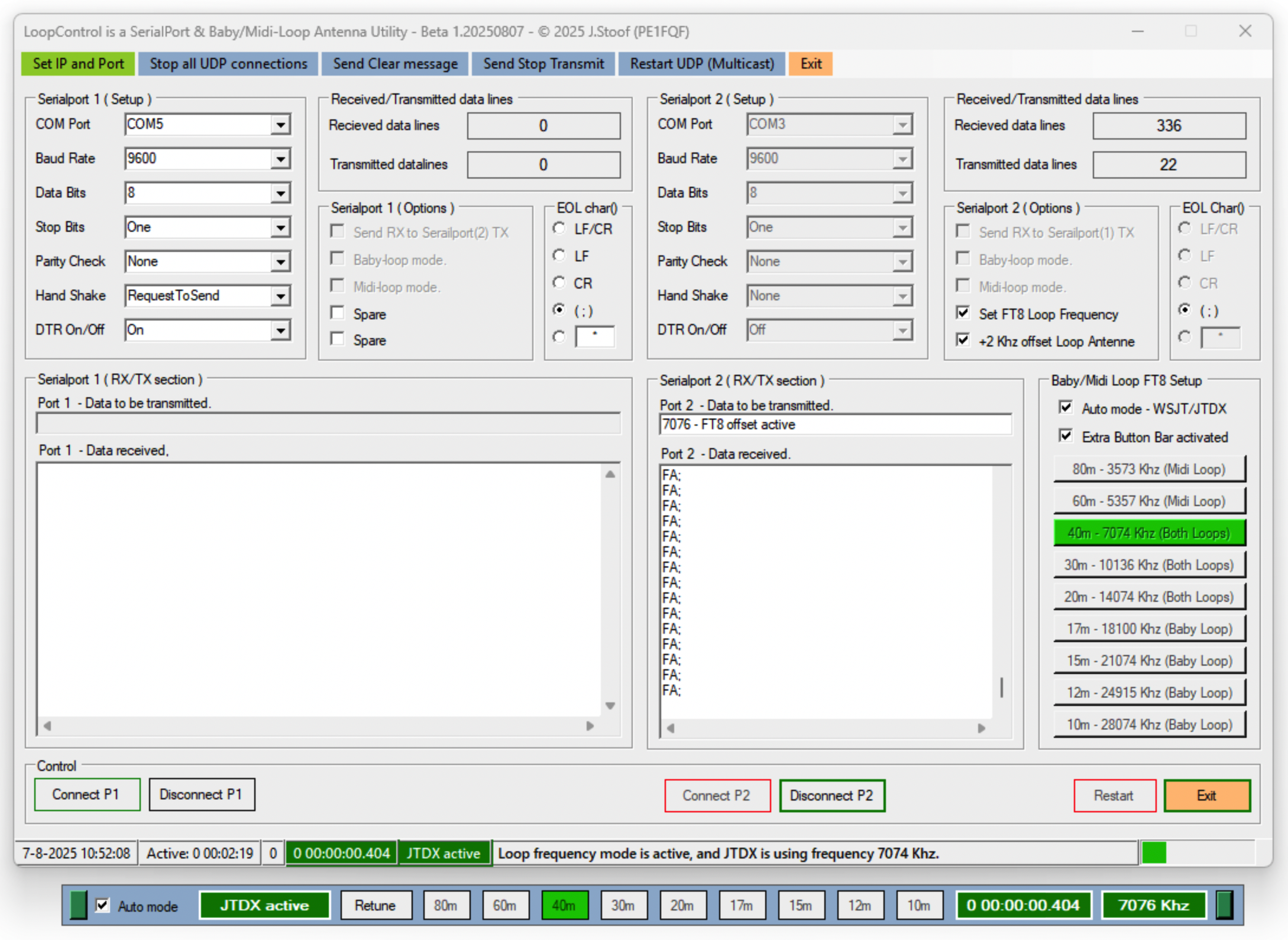This screenshot has width=1288, height=940.
Task: Click Restart UDP (Multicast) menu button
Action: (701, 64)
